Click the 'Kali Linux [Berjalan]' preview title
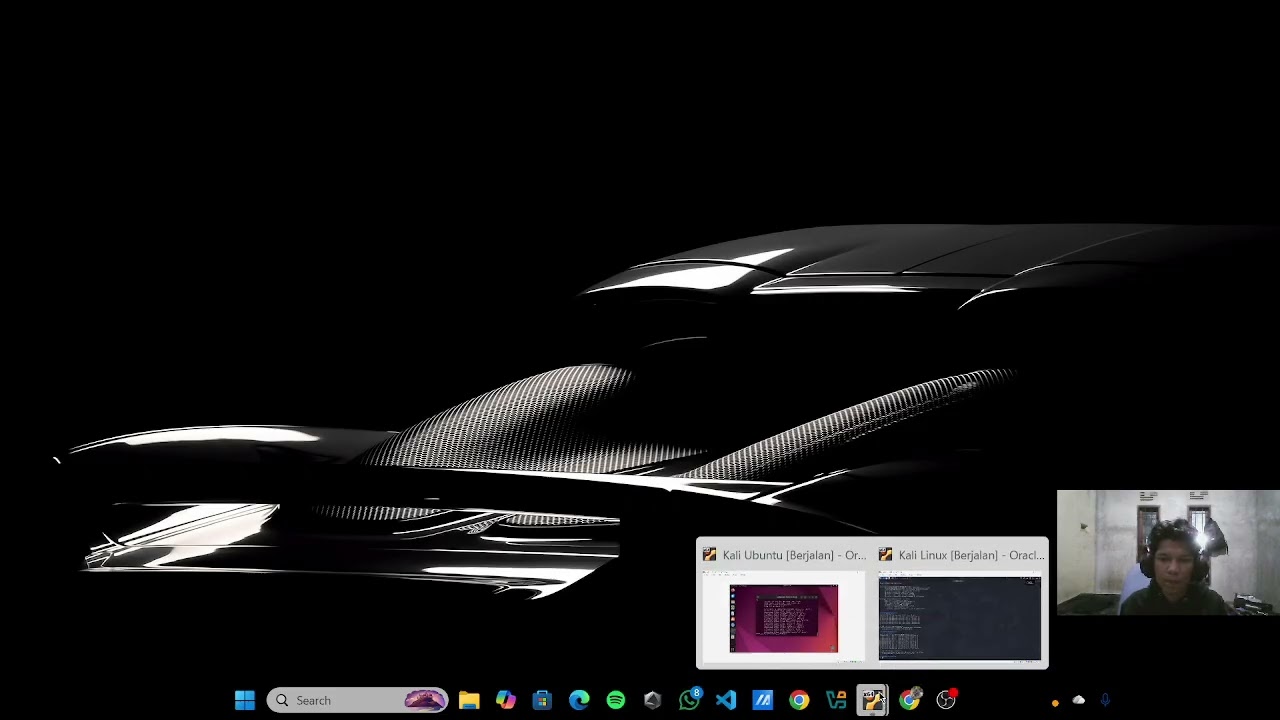 (970, 555)
